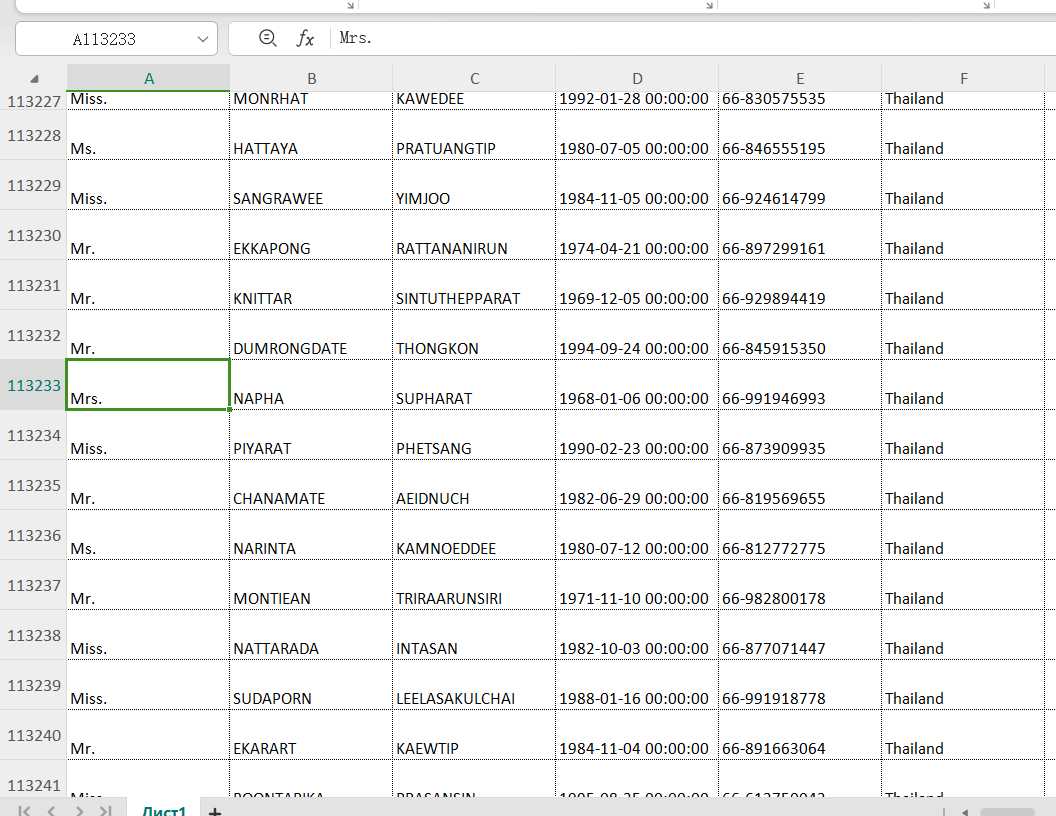
Task: Go to next sheet navigation arrow
Action: [x=79, y=811]
